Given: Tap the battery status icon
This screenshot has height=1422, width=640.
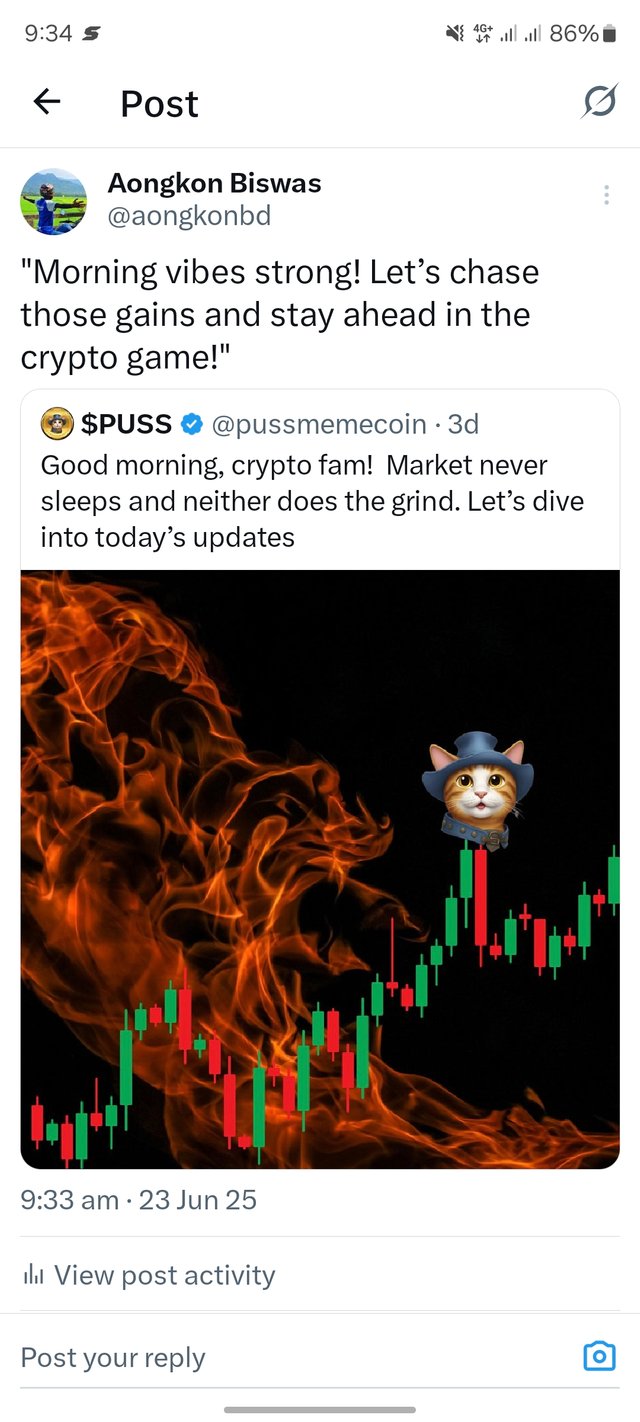Looking at the screenshot, I should click(x=610, y=34).
